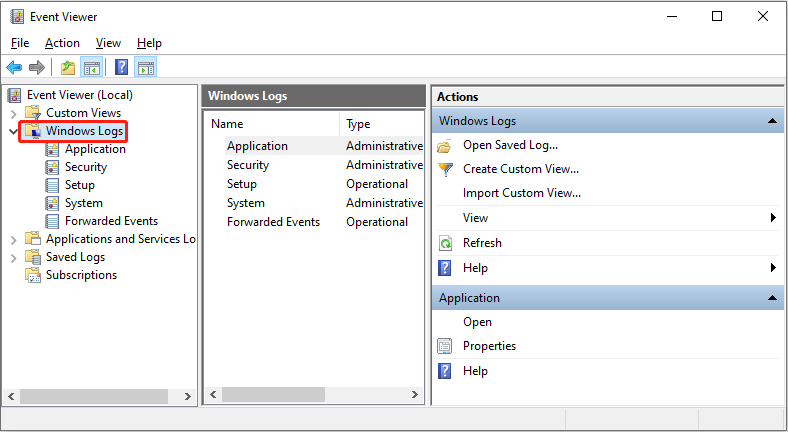Click the Back arrow toolbar icon

(x=14, y=67)
